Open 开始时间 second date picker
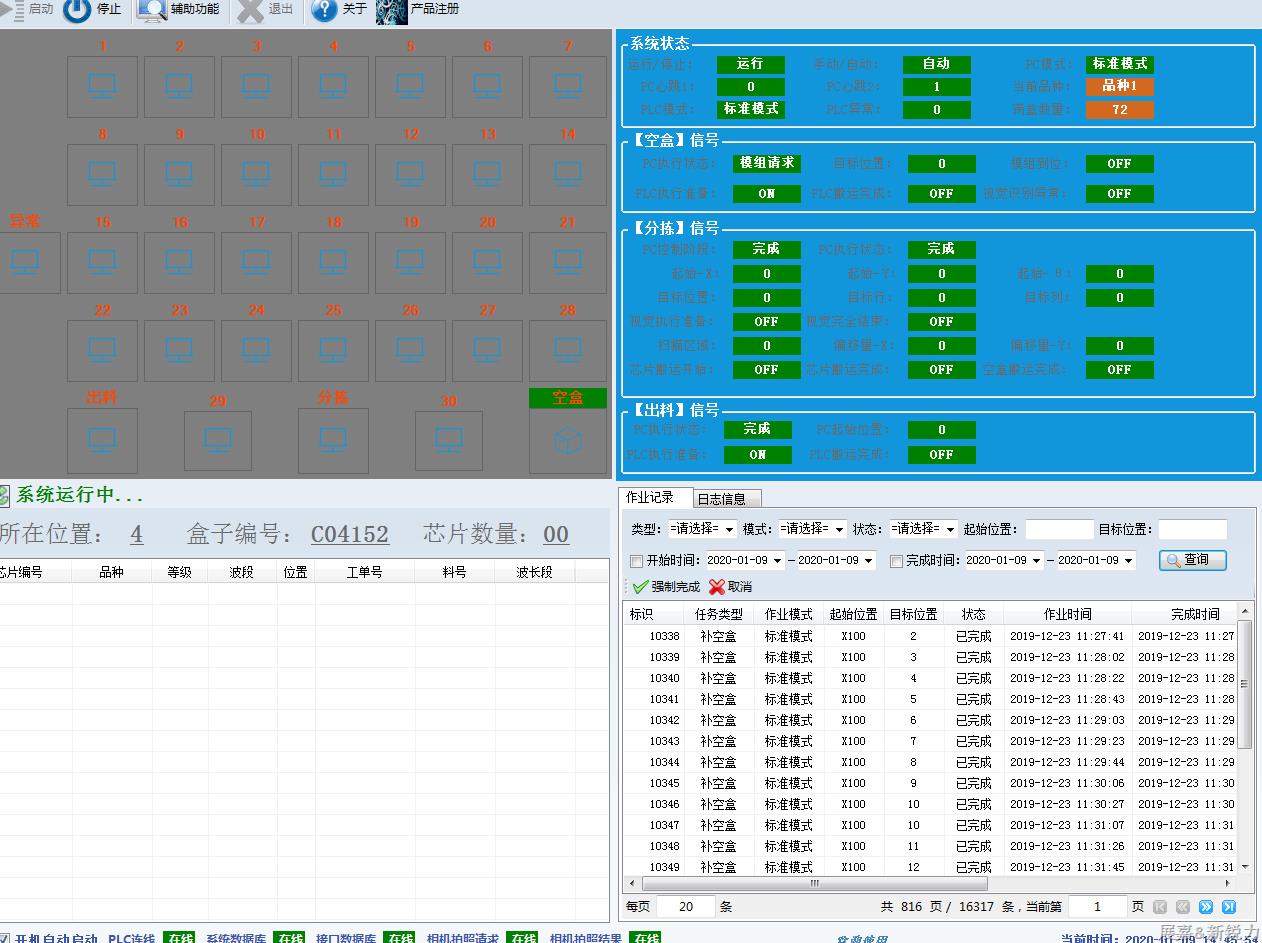 (836, 561)
